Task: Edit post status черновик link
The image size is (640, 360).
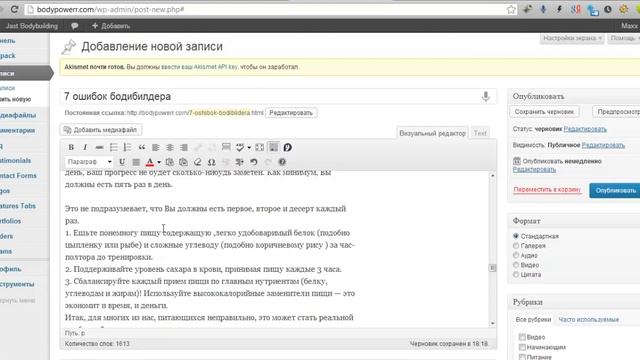Action: [585, 129]
